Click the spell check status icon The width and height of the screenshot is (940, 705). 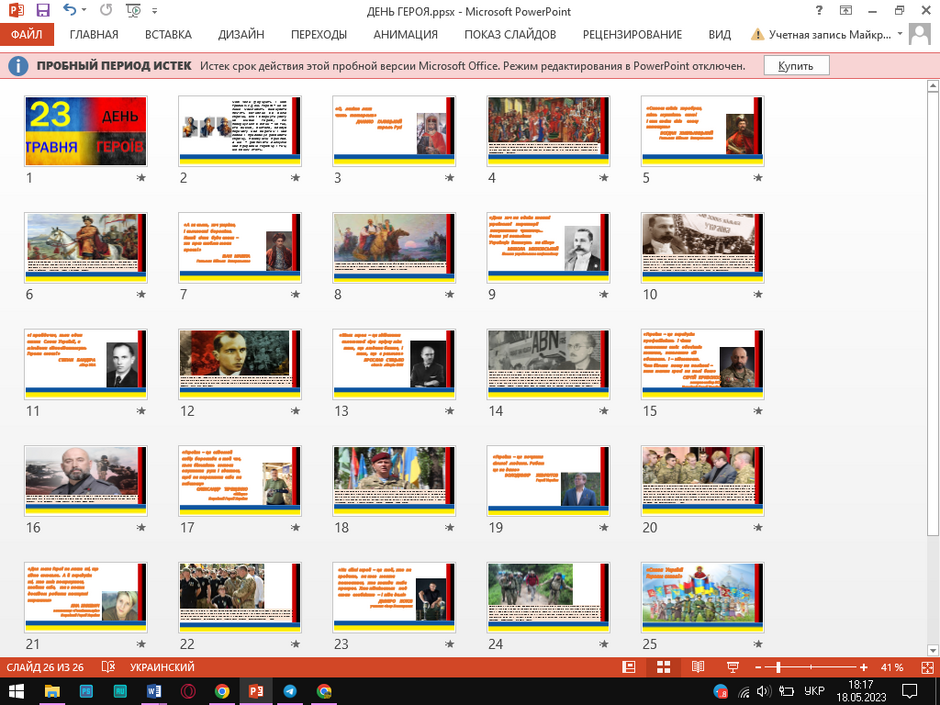pos(109,667)
